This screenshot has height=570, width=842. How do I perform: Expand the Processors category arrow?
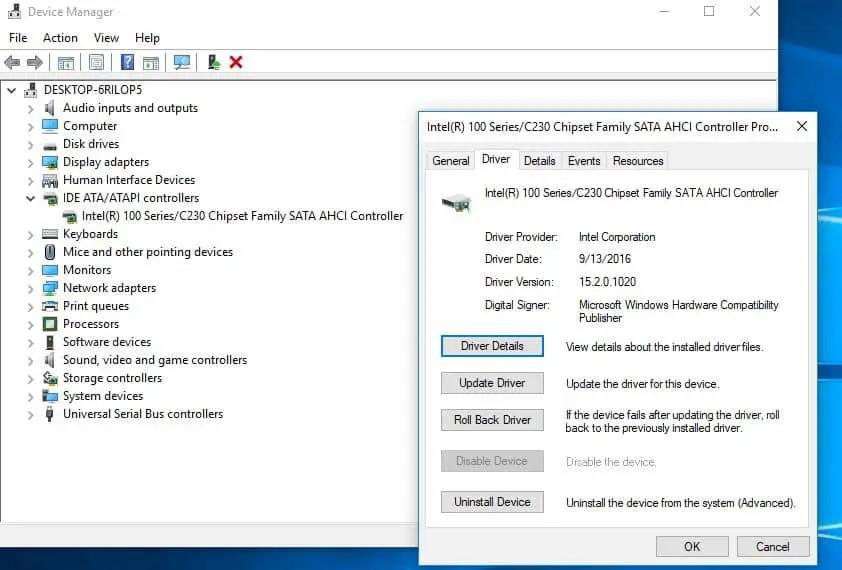pos(31,324)
